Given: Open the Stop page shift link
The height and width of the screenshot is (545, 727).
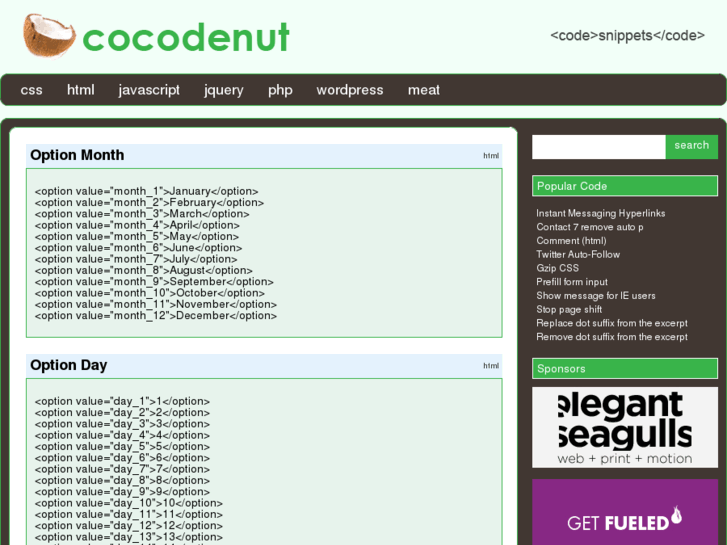Looking at the screenshot, I should (x=569, y=309).
